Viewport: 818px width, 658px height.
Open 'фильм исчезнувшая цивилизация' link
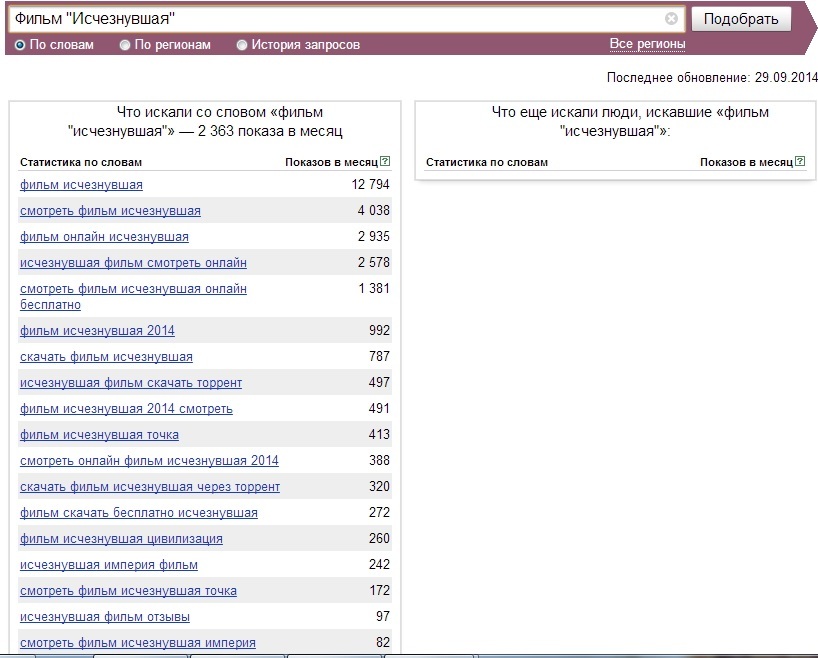tap(121, 539)
